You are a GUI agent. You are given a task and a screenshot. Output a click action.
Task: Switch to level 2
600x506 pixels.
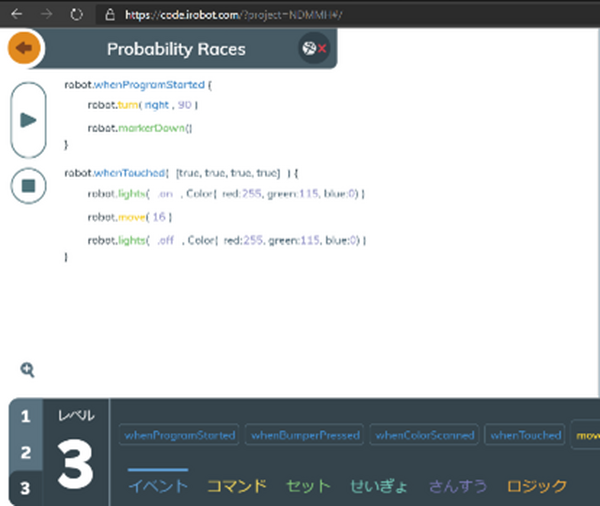pyautogui.click(x=25, y=452)
